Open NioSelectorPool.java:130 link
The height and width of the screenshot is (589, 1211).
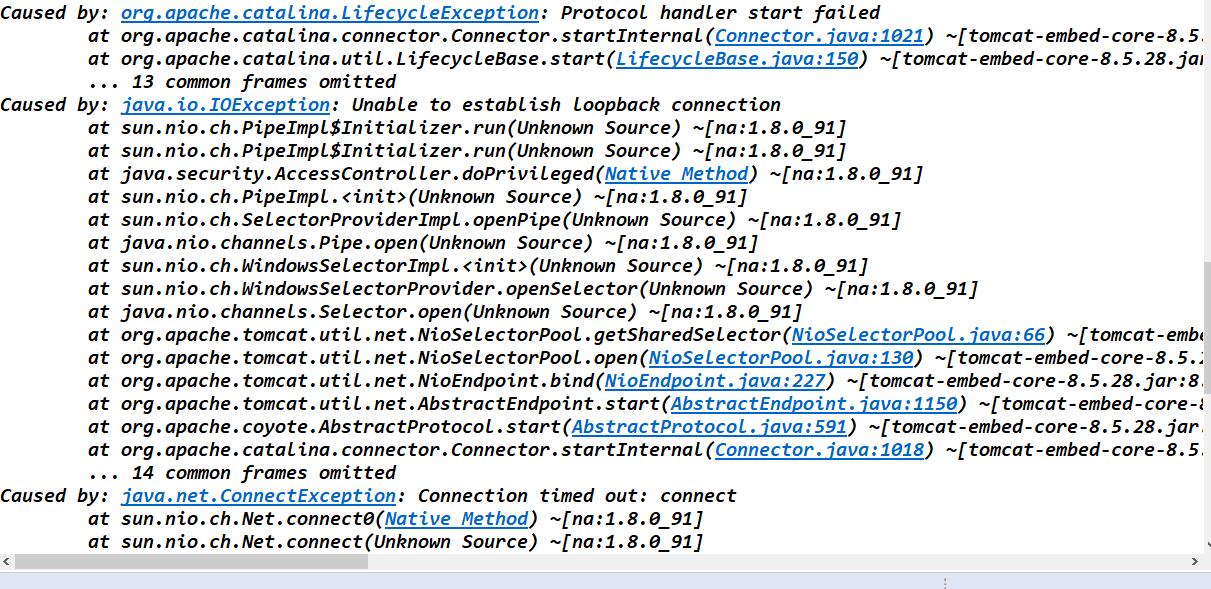(x=781, y=358)
